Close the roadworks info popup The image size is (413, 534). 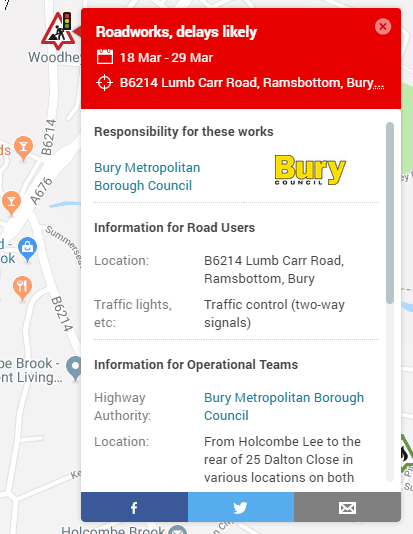pos(383,26)
